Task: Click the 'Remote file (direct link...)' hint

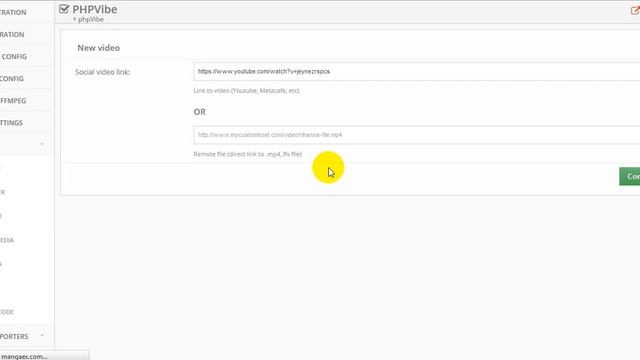Action: click(248, 154)
